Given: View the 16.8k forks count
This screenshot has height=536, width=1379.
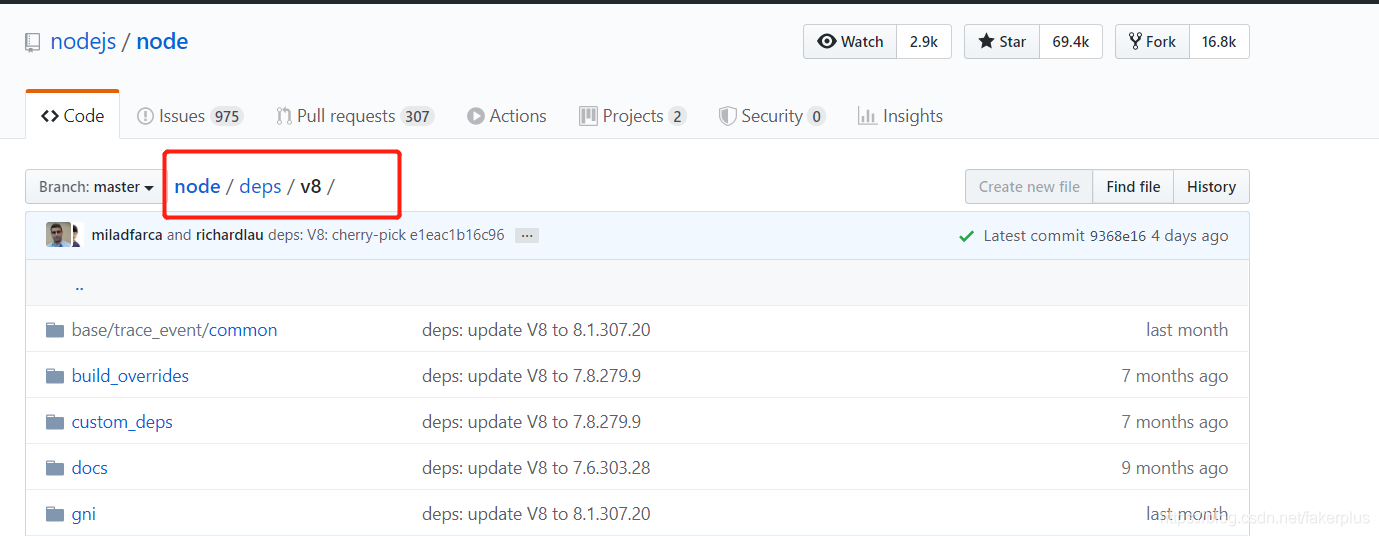Looking at the screenshot, I should [1219, 41].
